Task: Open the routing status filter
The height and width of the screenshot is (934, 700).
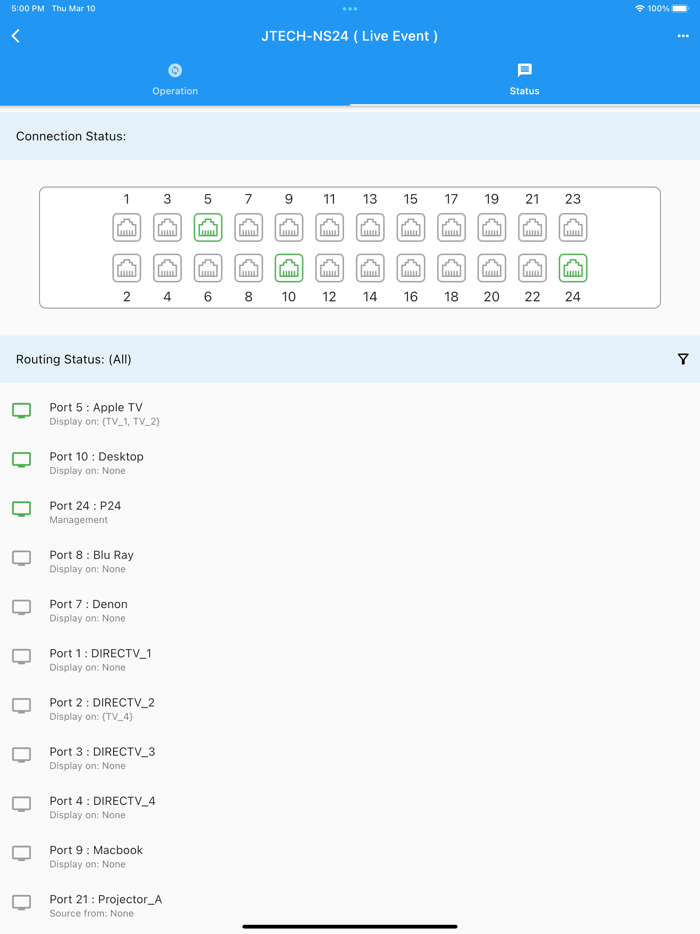Action: (683, 359)
